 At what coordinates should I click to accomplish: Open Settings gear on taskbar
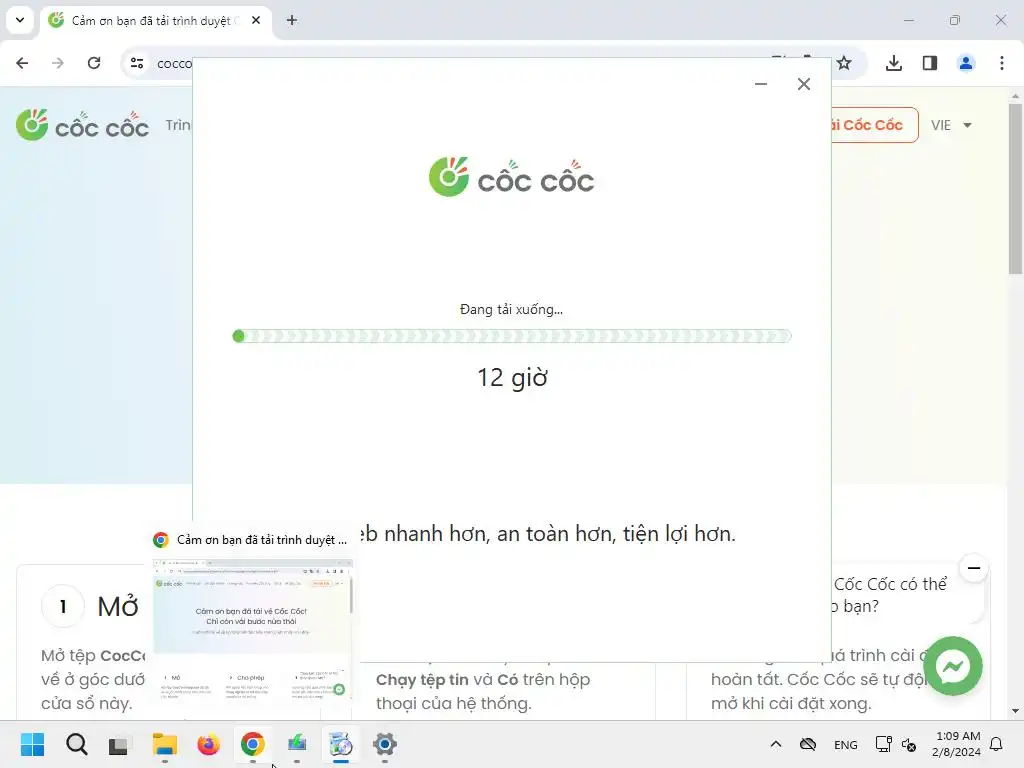(385, 744)
